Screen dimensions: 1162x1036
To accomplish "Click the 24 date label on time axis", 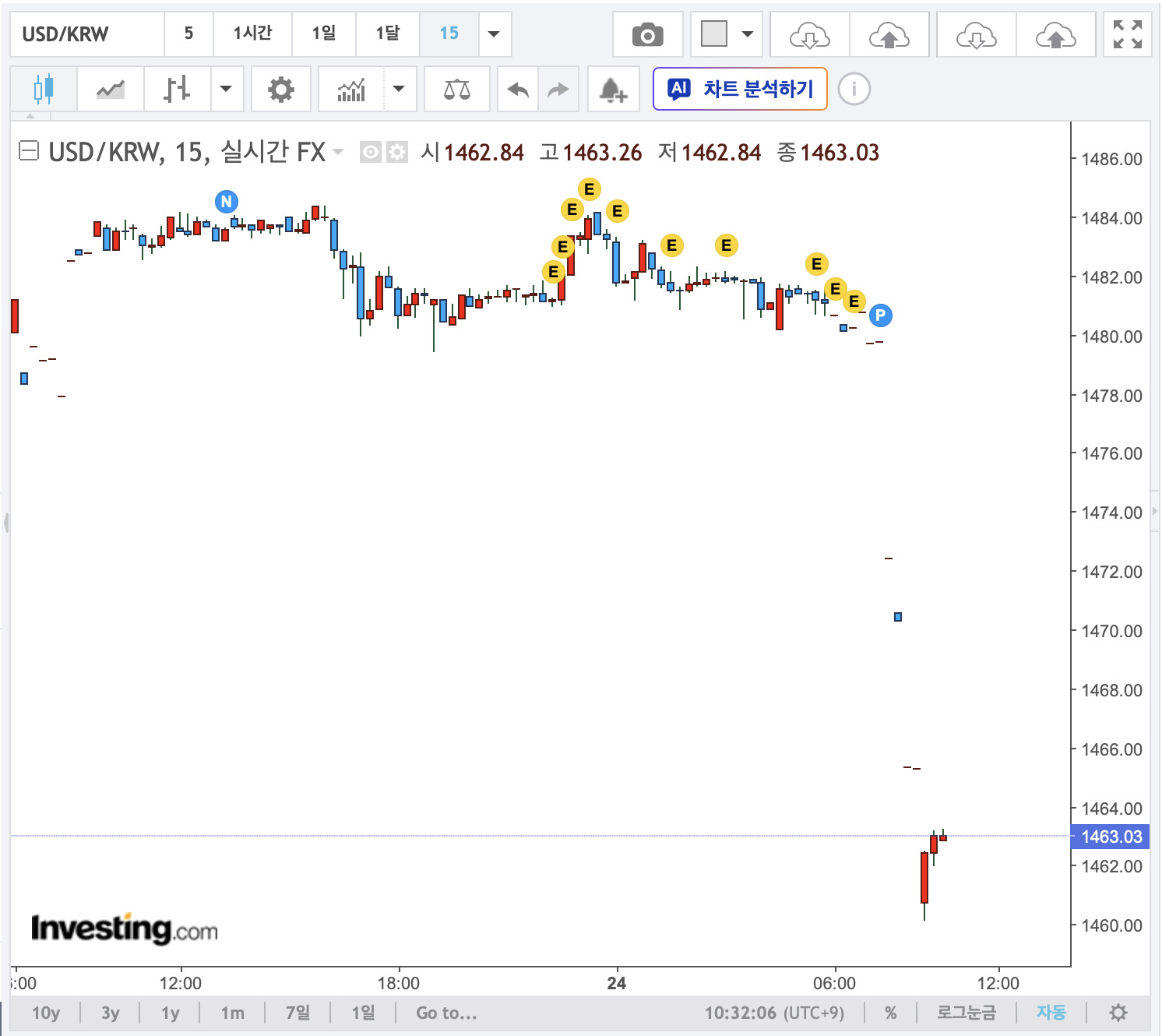I will (x=617, y=983).
